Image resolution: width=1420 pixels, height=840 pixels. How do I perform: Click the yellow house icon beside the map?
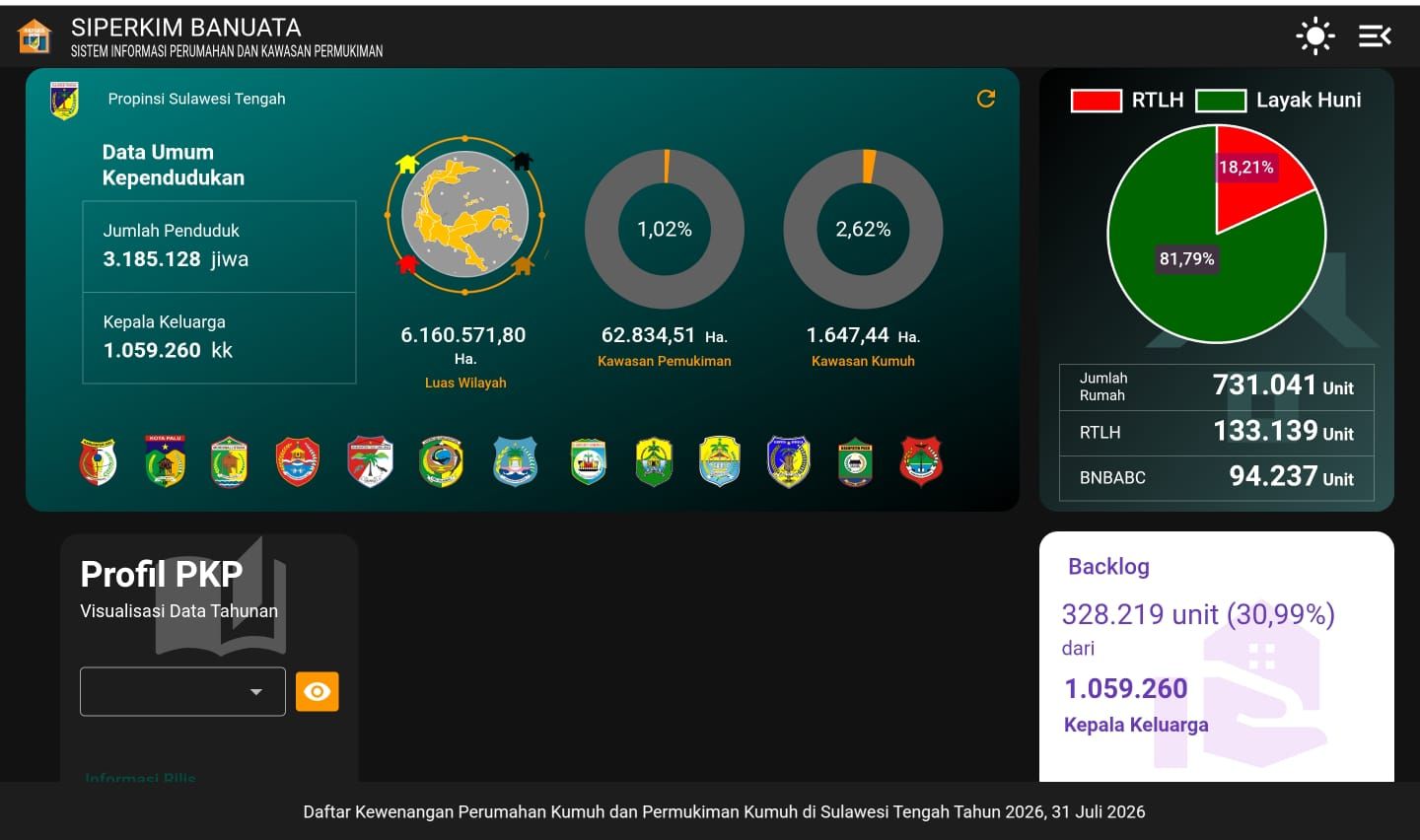[x=407, y=164]
